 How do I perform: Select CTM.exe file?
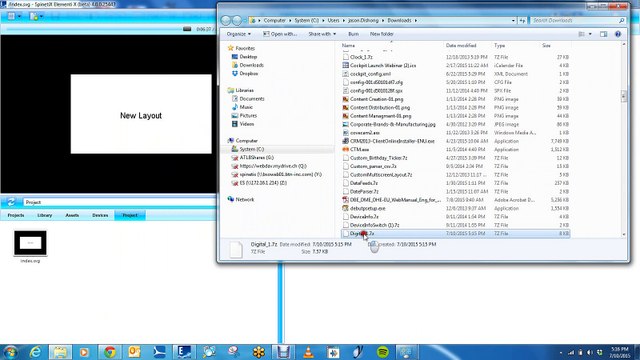(359, 149)
